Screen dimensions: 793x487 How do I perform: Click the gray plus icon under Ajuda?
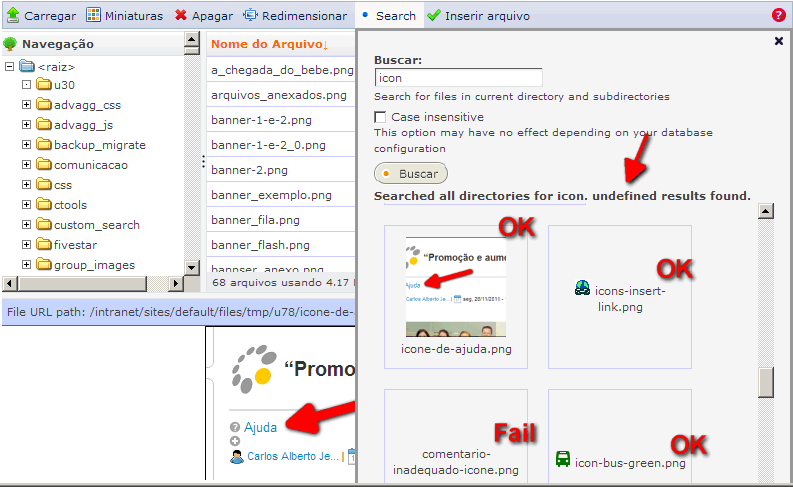point(235,441)
